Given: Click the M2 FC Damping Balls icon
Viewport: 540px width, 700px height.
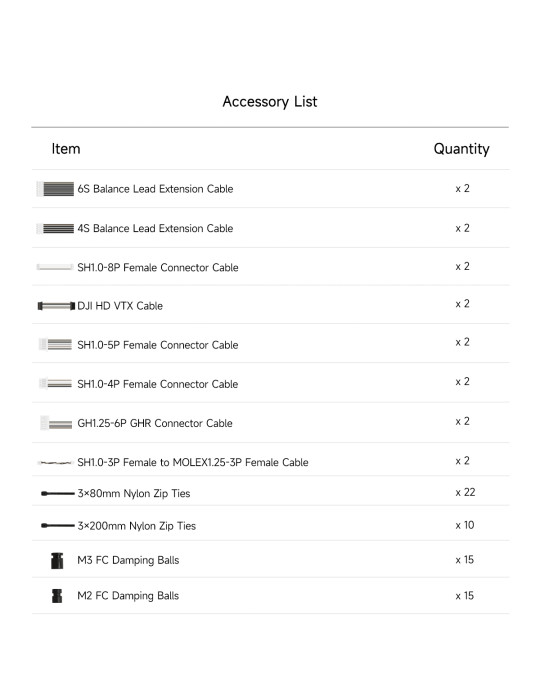Looking at the screenshot, I should coord(57,596).
